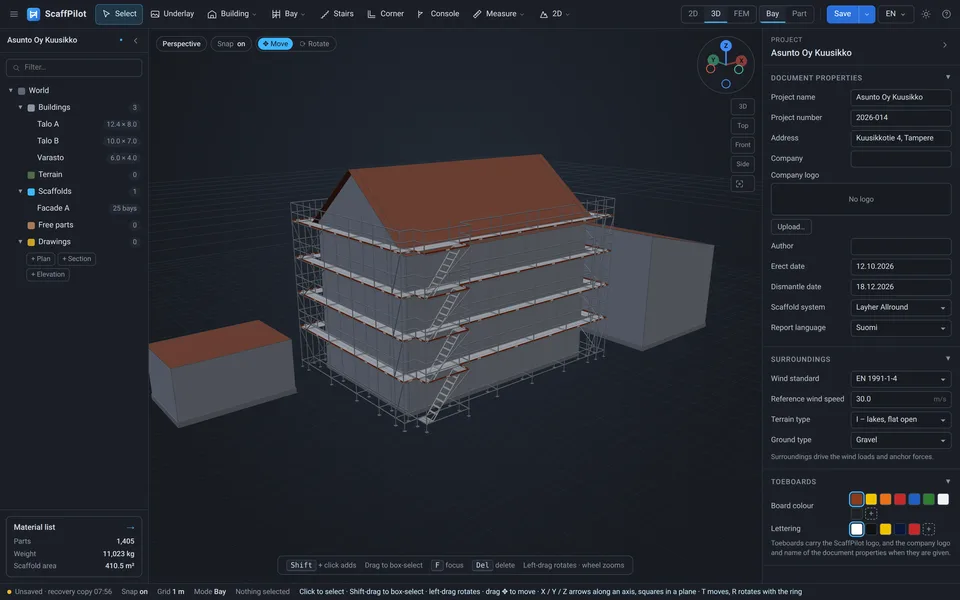
Task: Switch to the 2D view tab
Action: click(x=693, y=13)
